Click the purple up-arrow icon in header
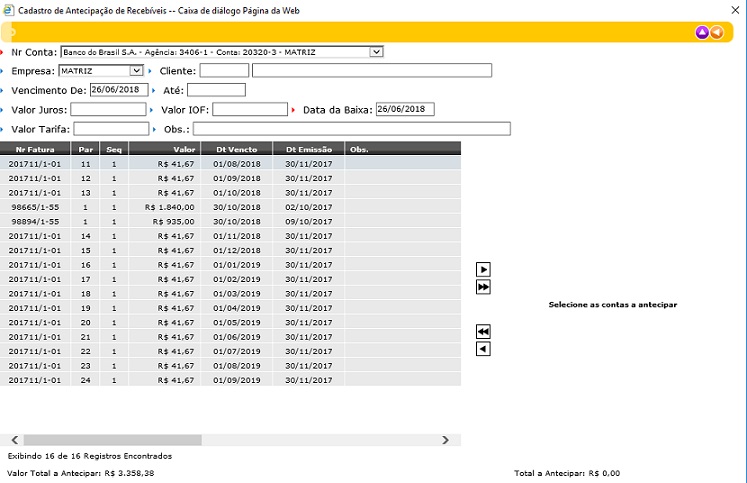 pos(703,32)
